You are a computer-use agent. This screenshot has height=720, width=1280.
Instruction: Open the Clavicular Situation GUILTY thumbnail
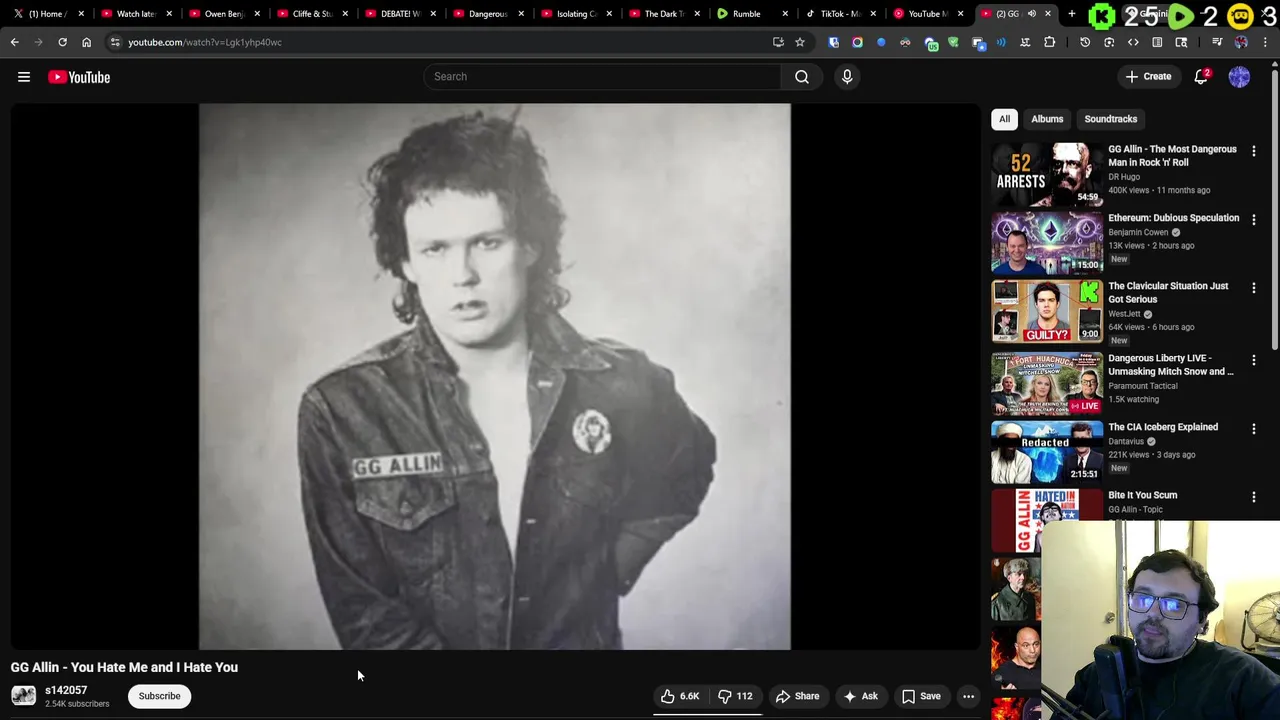[1047, 311]
